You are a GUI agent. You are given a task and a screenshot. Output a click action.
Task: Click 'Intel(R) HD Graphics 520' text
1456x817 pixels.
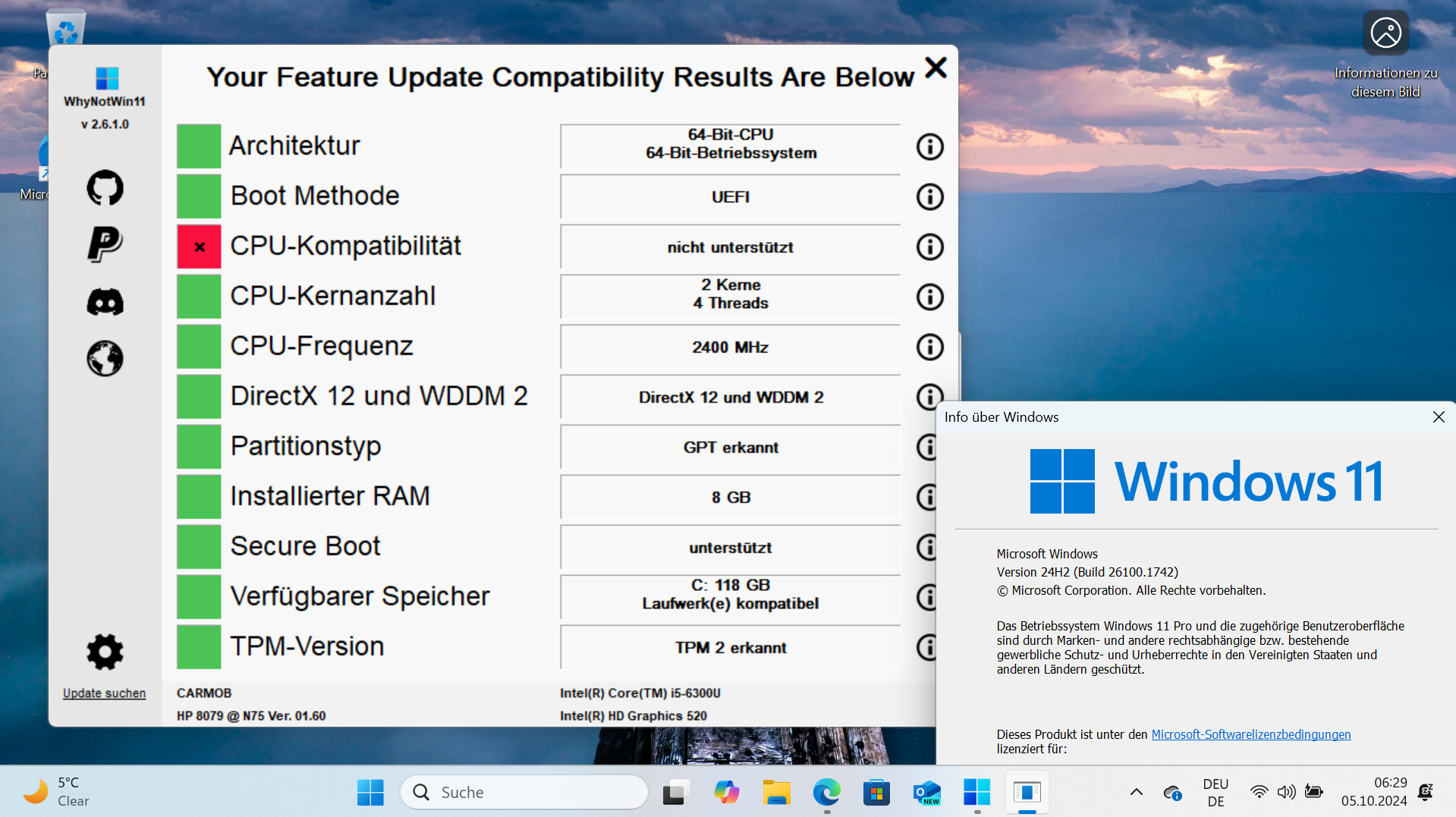tap(634, 716)
